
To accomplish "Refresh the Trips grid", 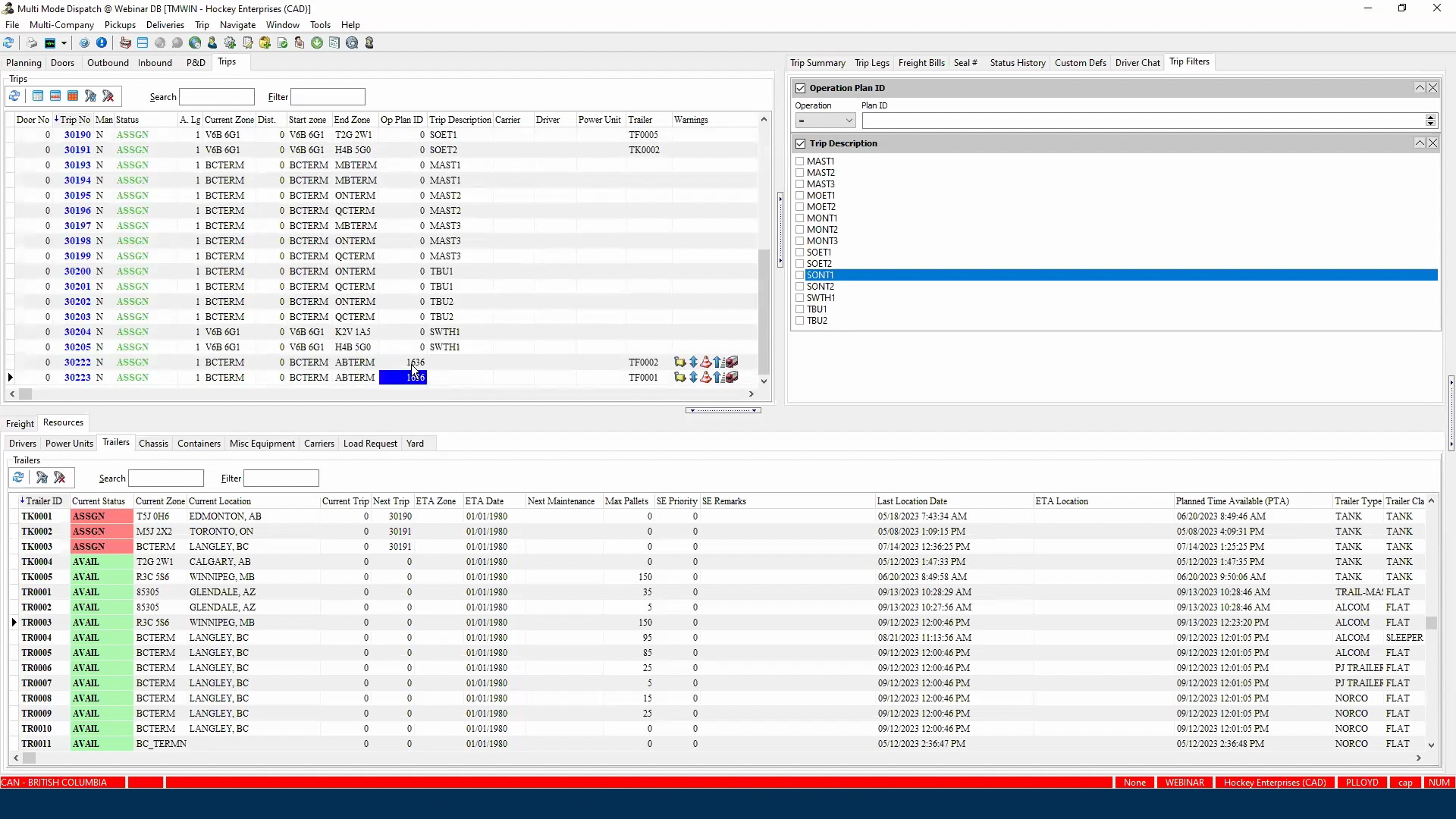I will tap(14, 96).
